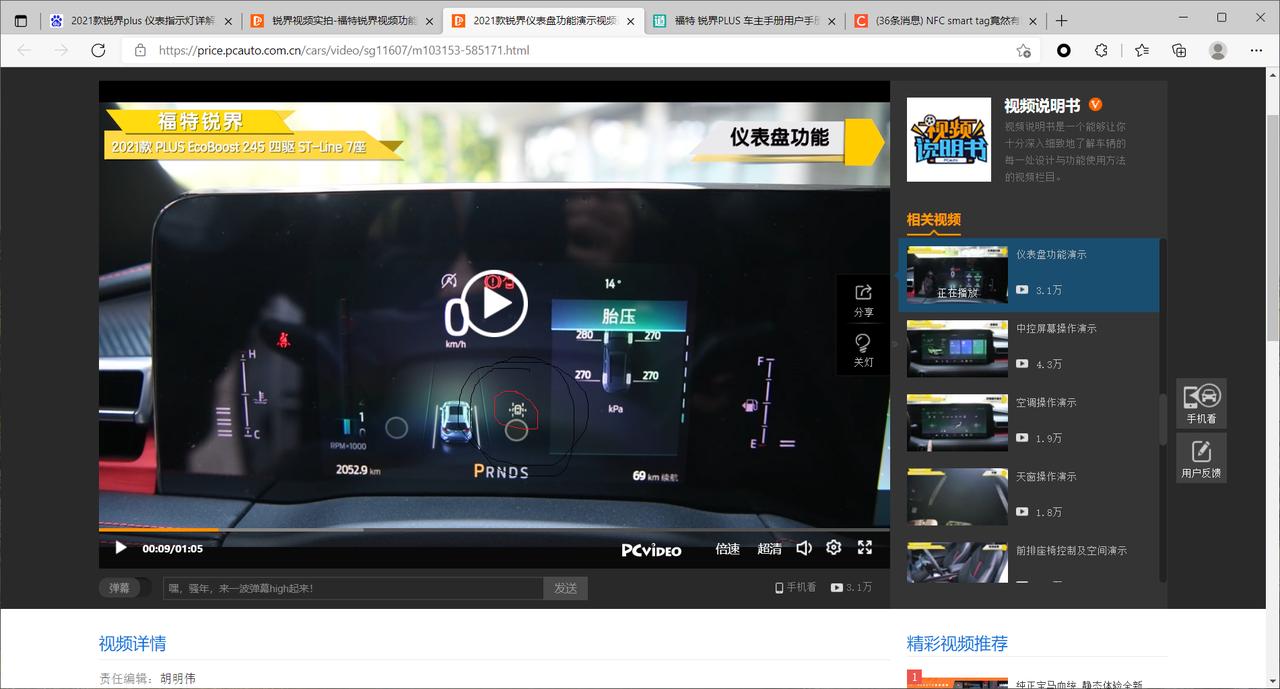Viewport: 1280px width, 689px height.
Task: Add this page to favorites
Action: tap(1023, 50)
